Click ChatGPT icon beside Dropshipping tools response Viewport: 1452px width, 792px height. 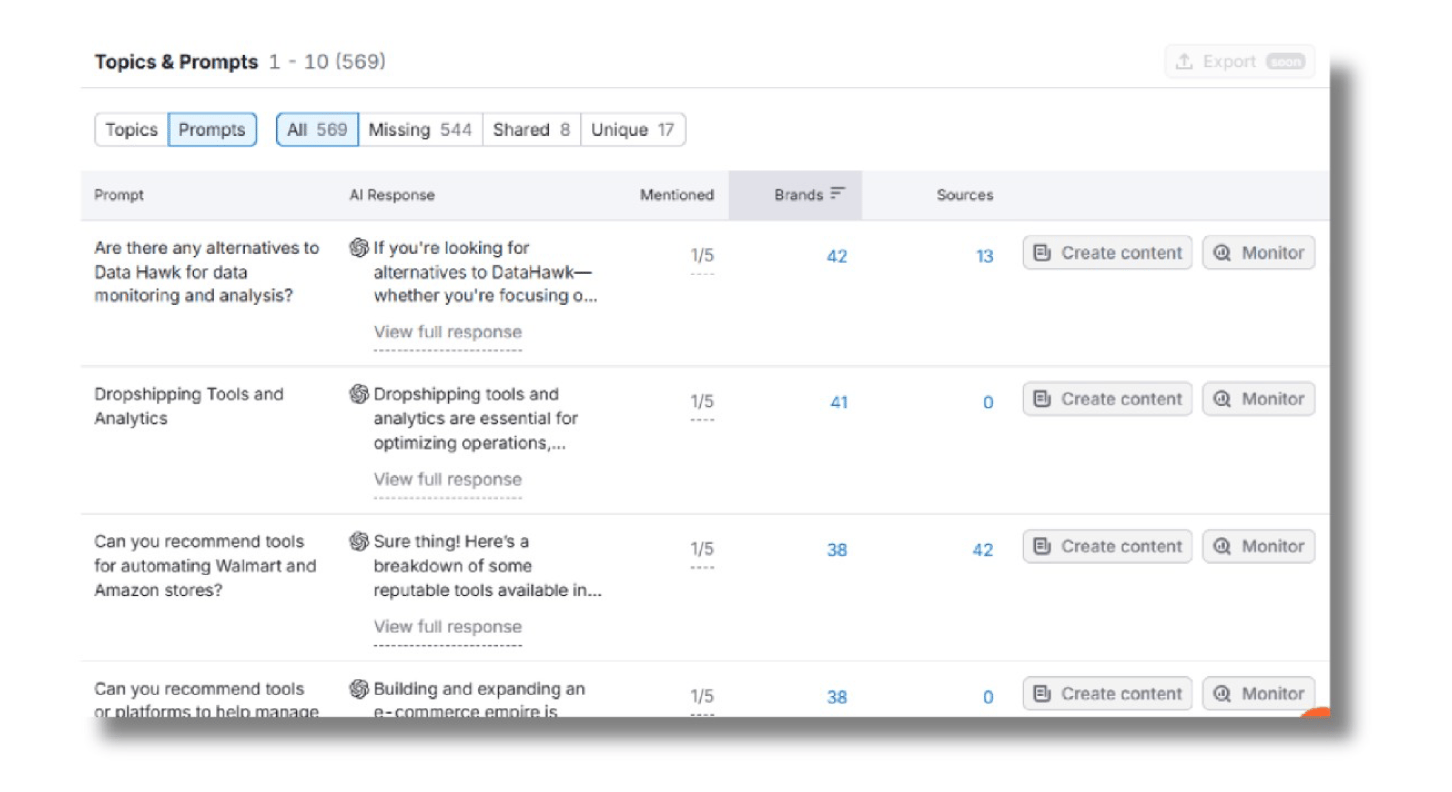click(x=359, y=394)
